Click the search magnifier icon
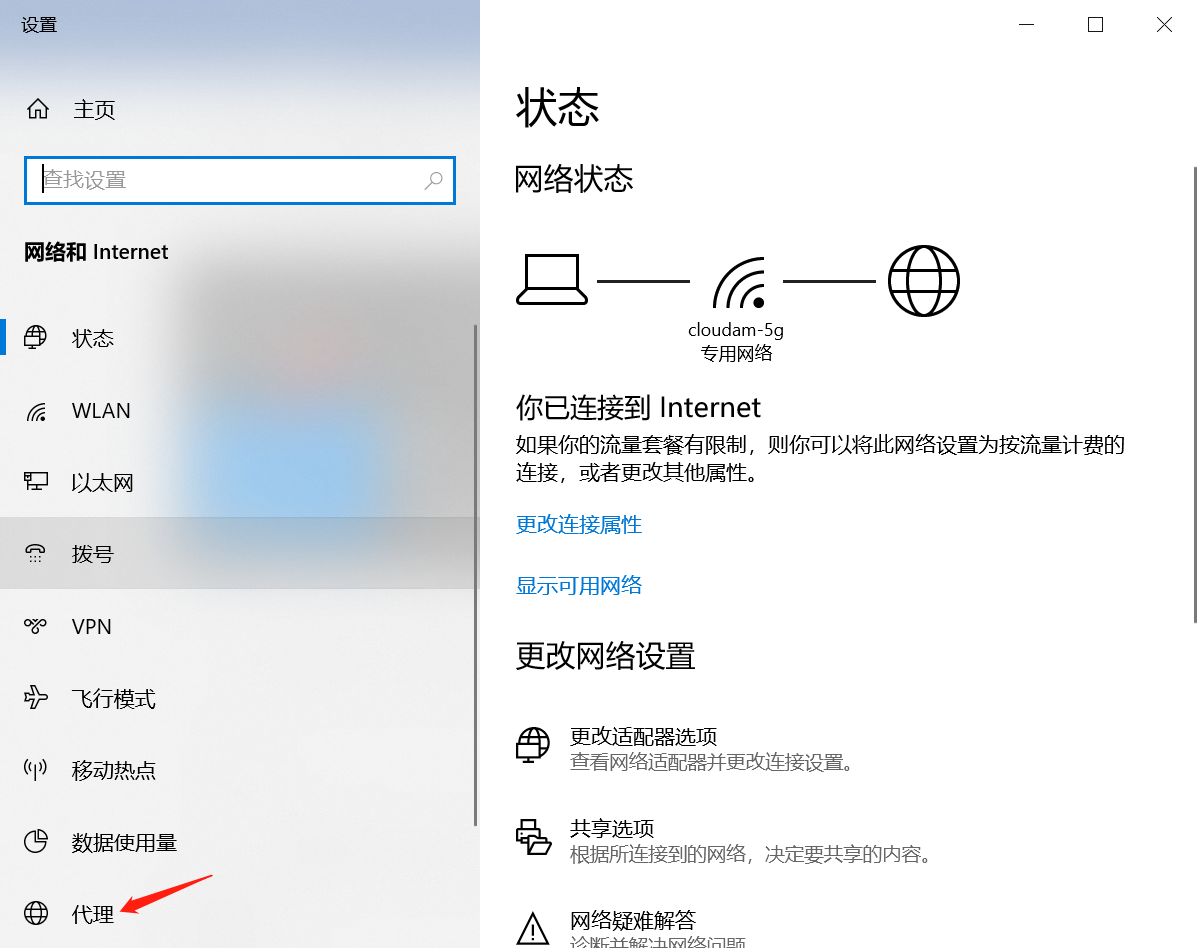1200x948 pixels. [433, 180]
